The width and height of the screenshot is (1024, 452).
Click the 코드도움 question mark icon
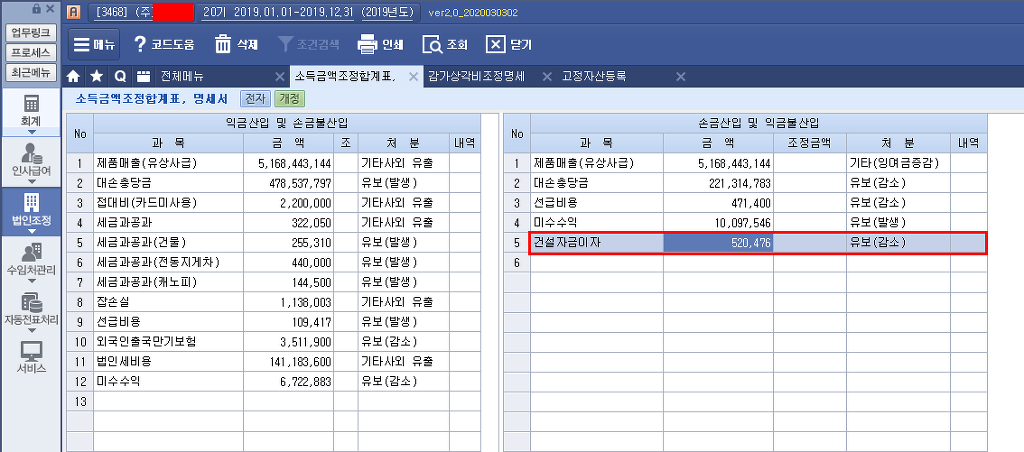click(140, 44)
